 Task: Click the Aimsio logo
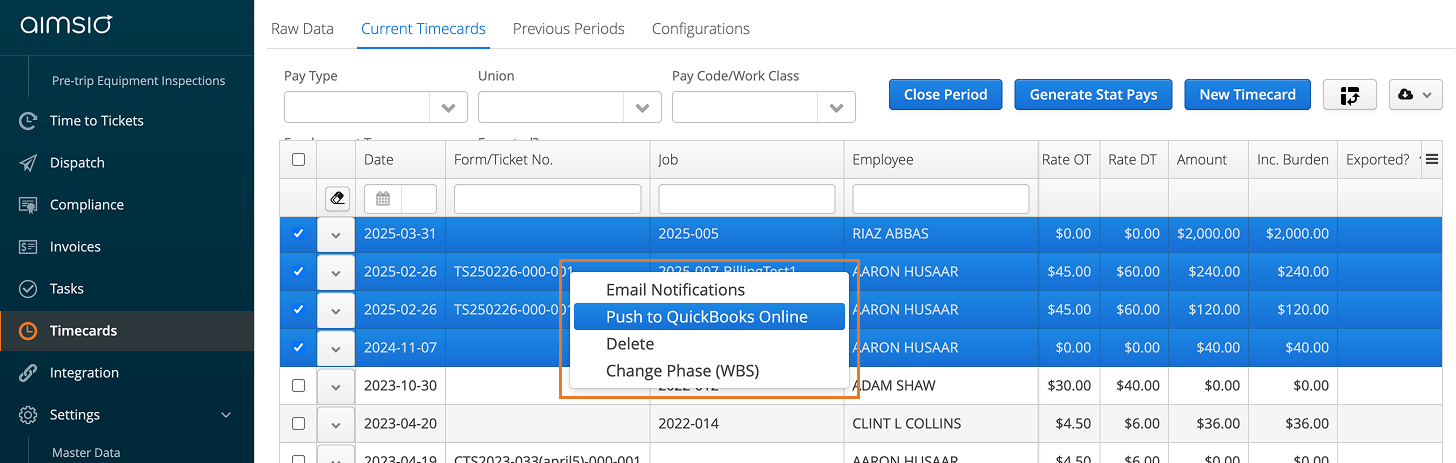pyautogui.click(x=66, y=24)
